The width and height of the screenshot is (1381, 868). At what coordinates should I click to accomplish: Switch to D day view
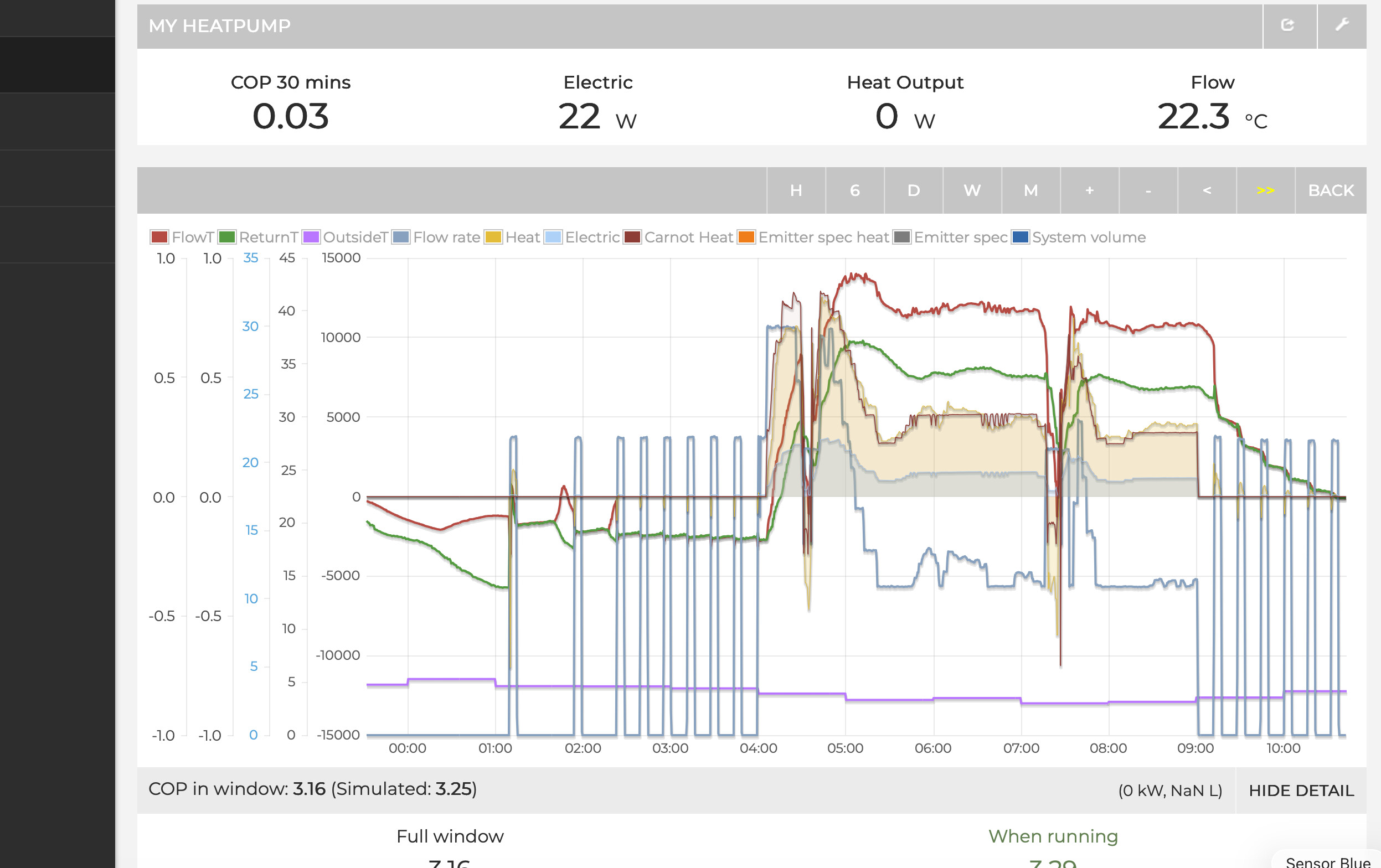[x=913, y=190]
